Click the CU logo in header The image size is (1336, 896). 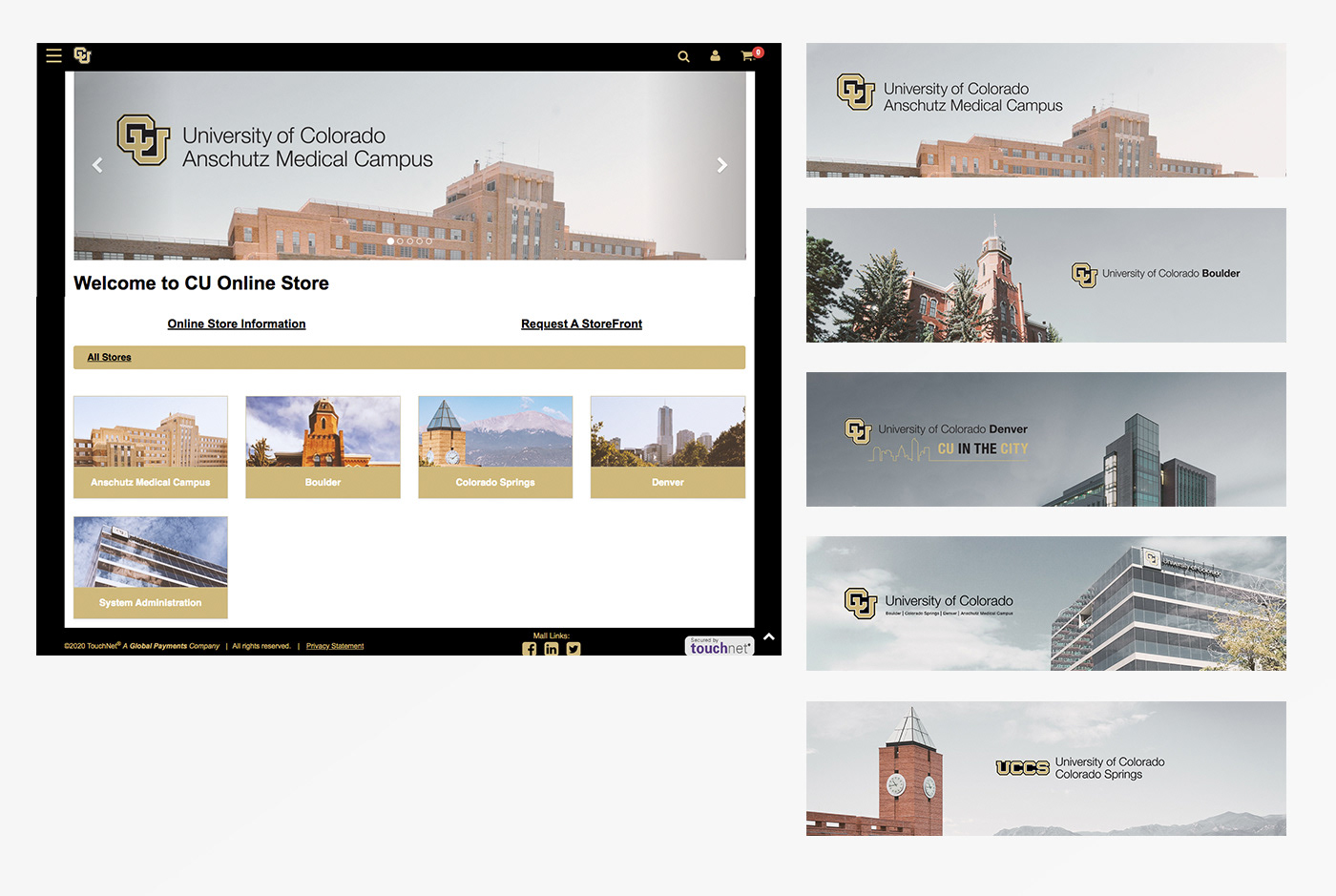[83, 55]
